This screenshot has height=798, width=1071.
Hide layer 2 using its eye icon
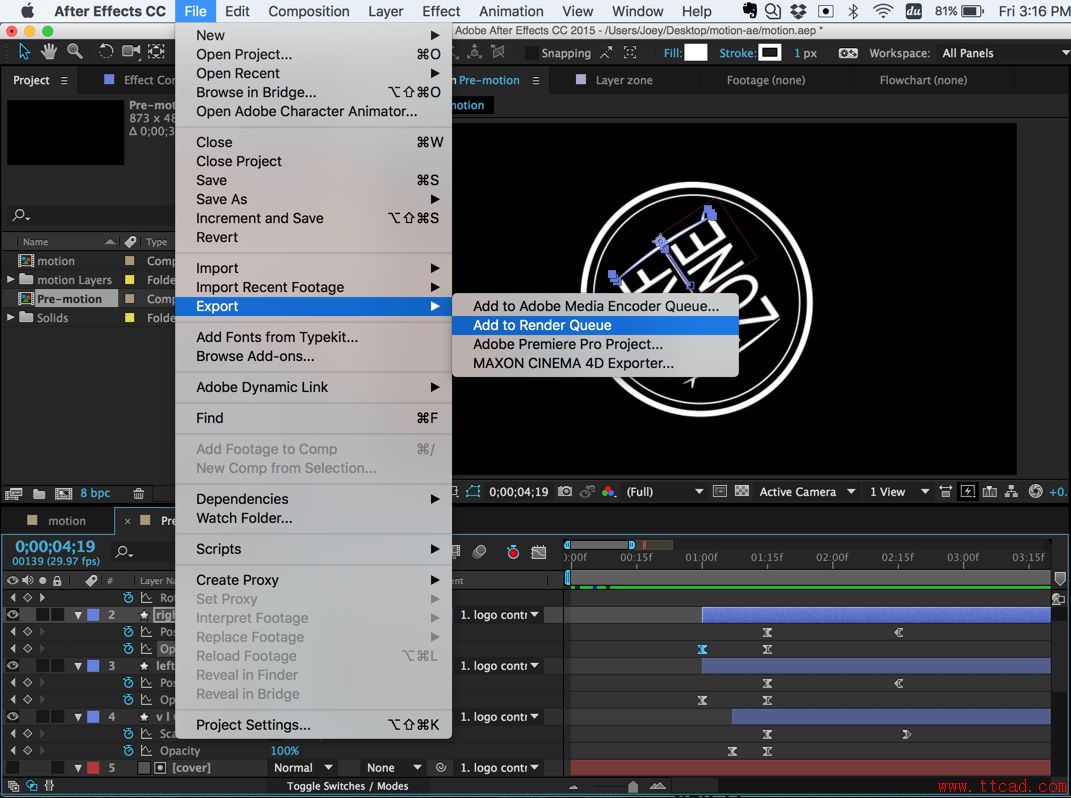point(13,615)
